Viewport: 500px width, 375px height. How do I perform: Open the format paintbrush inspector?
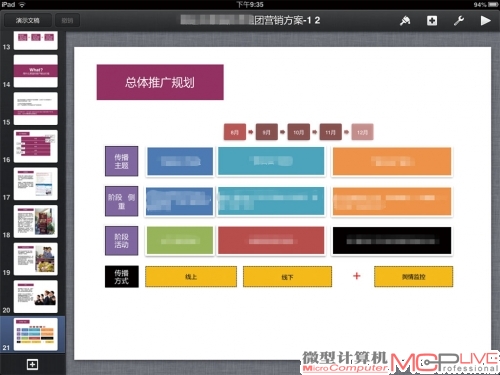click(405, 21)
